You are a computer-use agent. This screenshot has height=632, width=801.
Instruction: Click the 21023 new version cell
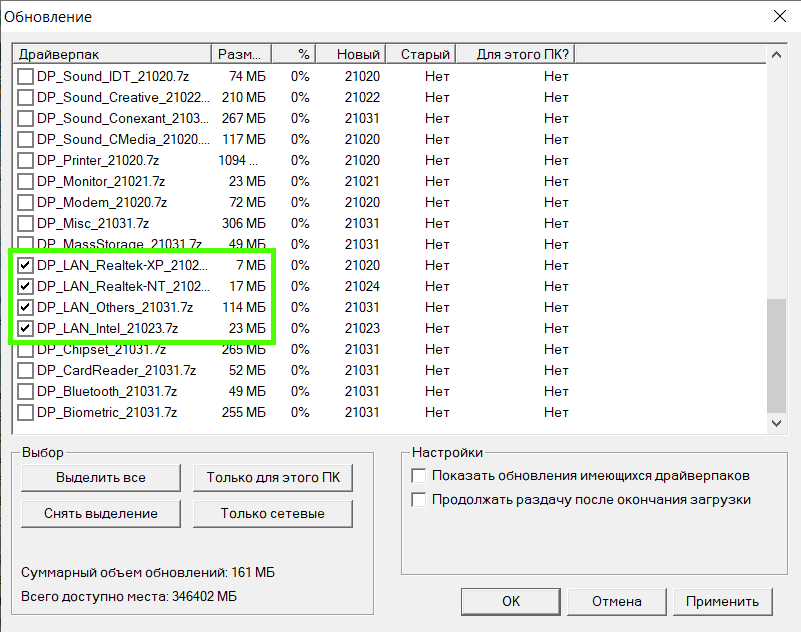362,328
